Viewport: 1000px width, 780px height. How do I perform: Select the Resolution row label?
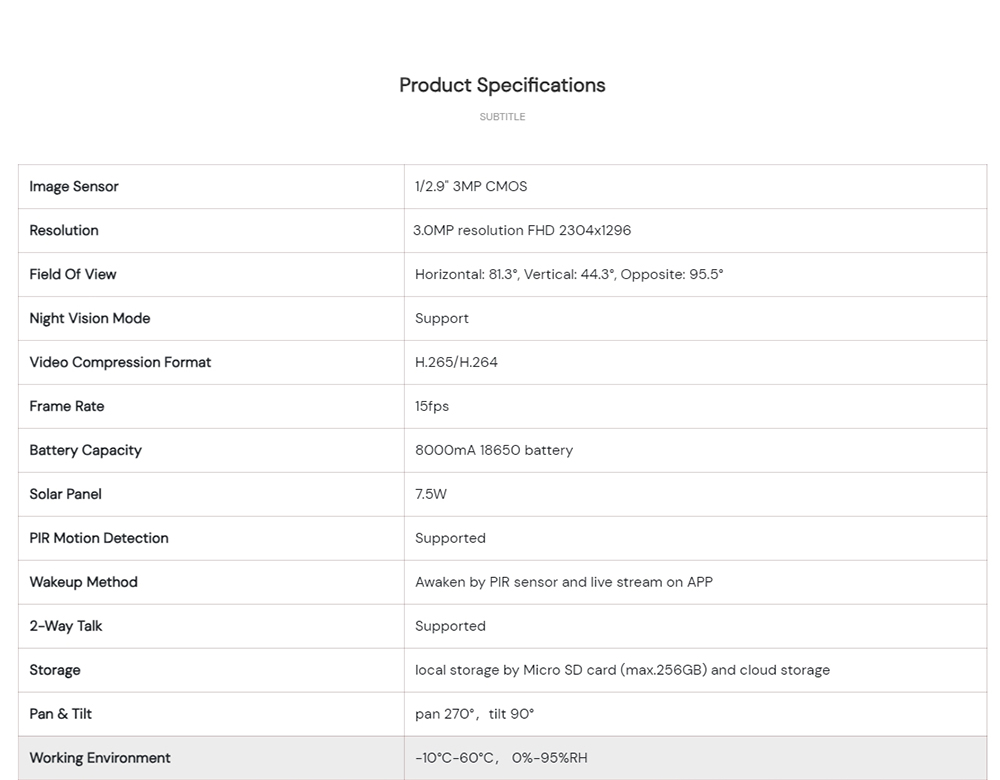[64, 230]
